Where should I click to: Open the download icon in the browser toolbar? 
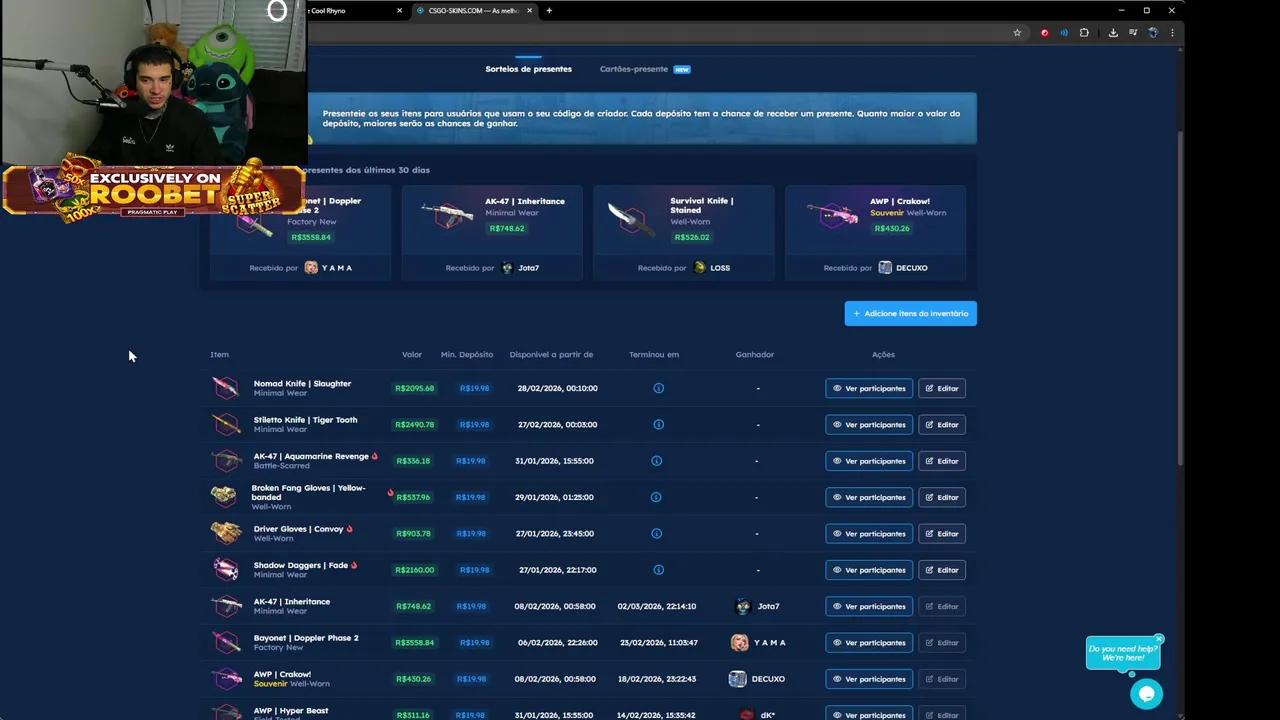1113,32
